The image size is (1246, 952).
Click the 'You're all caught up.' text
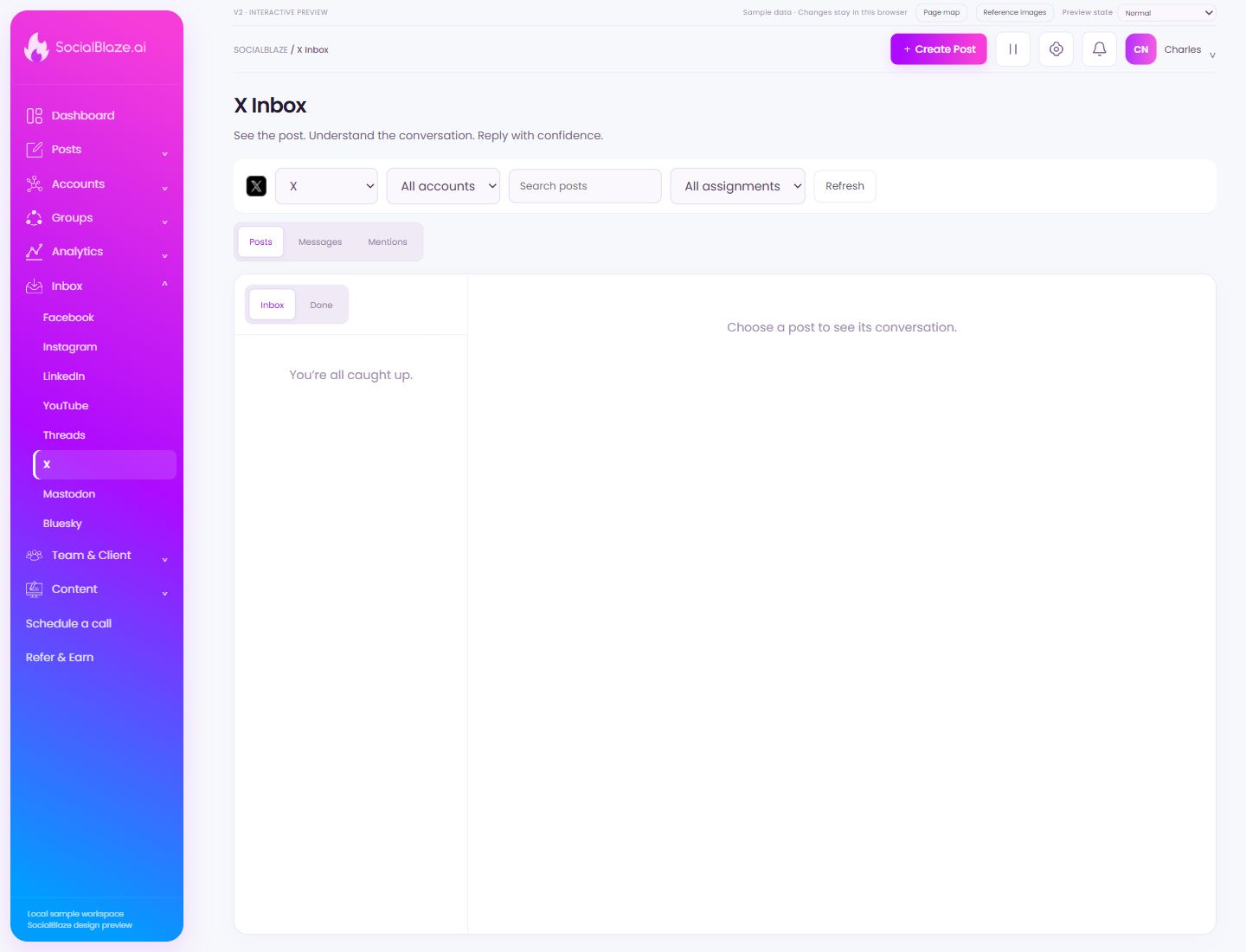pos(350,375)
